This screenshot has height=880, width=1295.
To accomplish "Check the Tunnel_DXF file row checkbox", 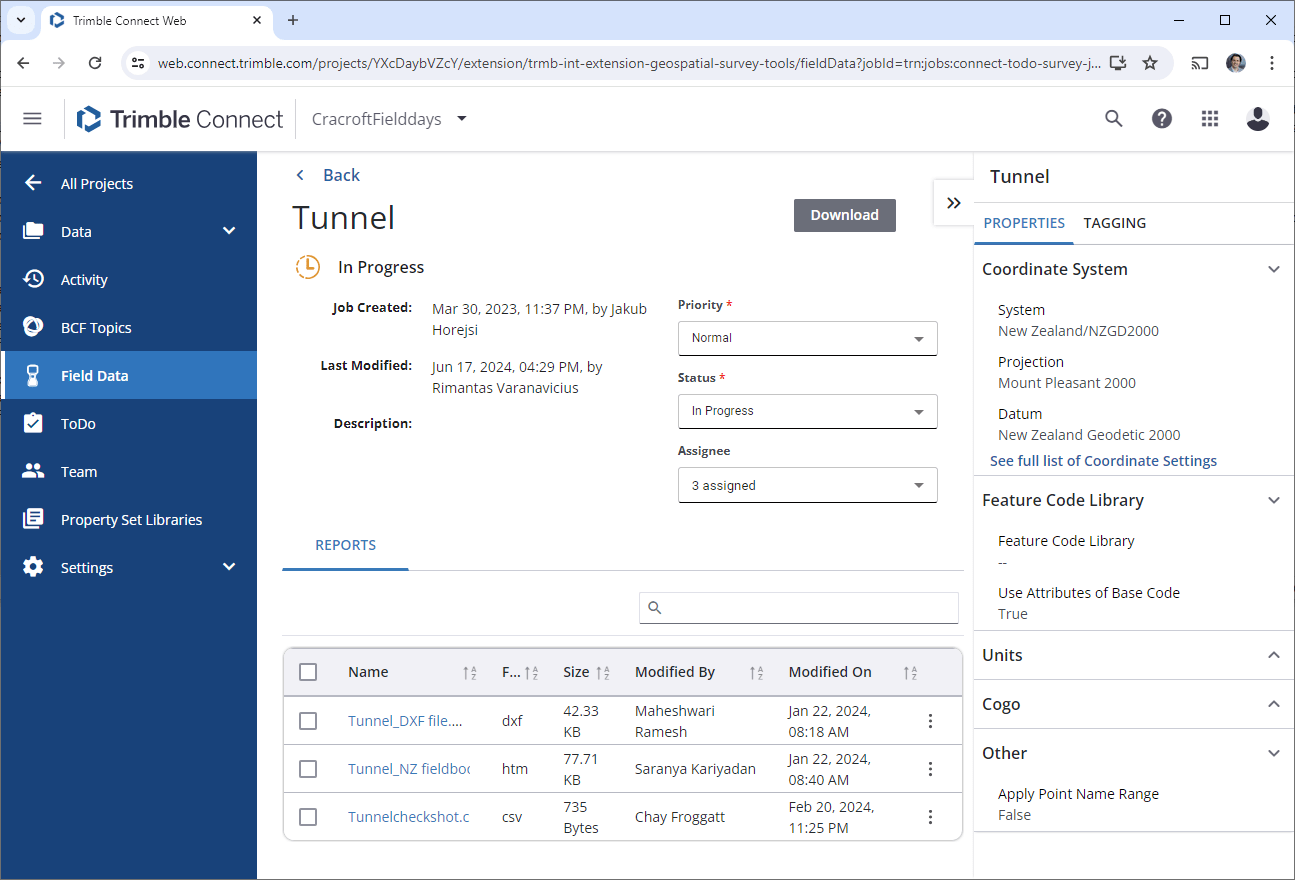I will tap(308, 720).
